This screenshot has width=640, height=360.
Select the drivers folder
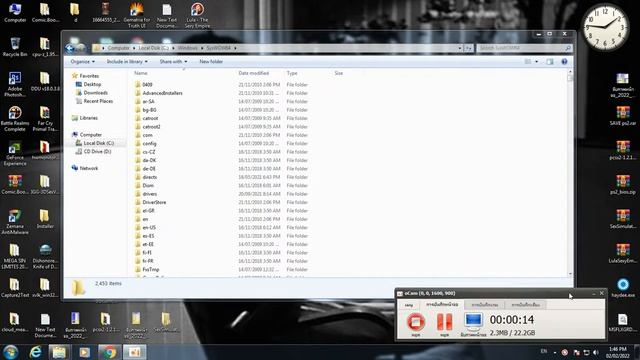tap(150, 194)
